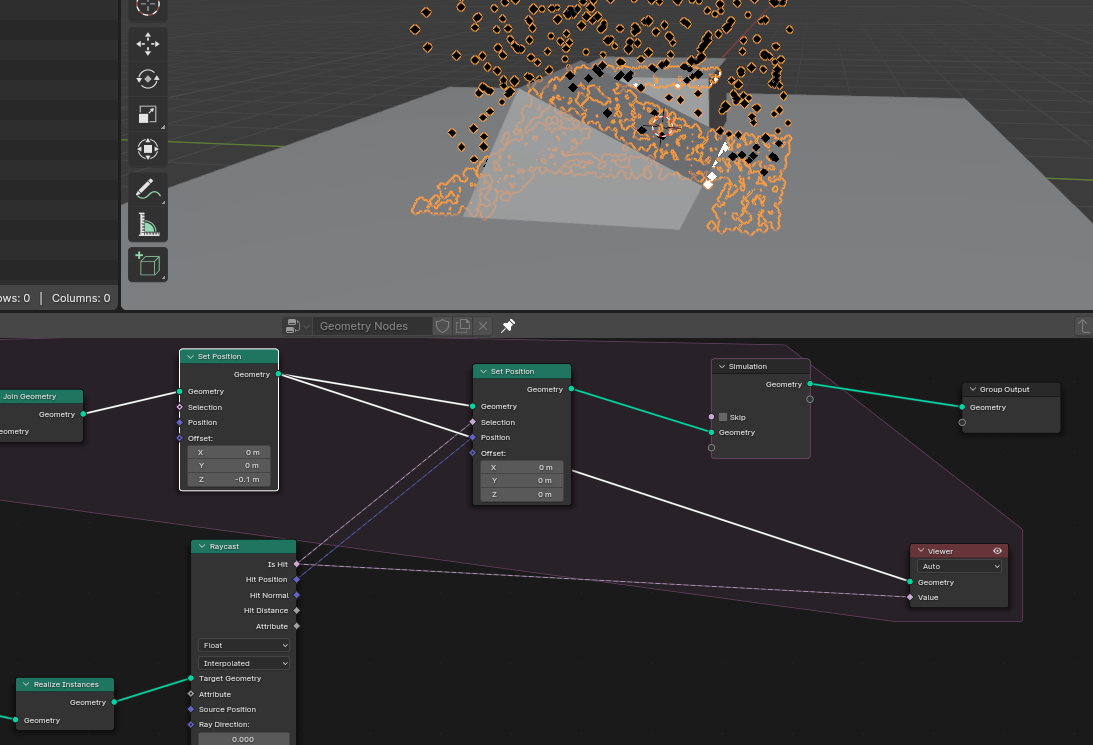The width and height of the screenshot is (1093, 745).
Task: Collapse the Group Output node
Action: pyautogui.click(x=972, y=389)
